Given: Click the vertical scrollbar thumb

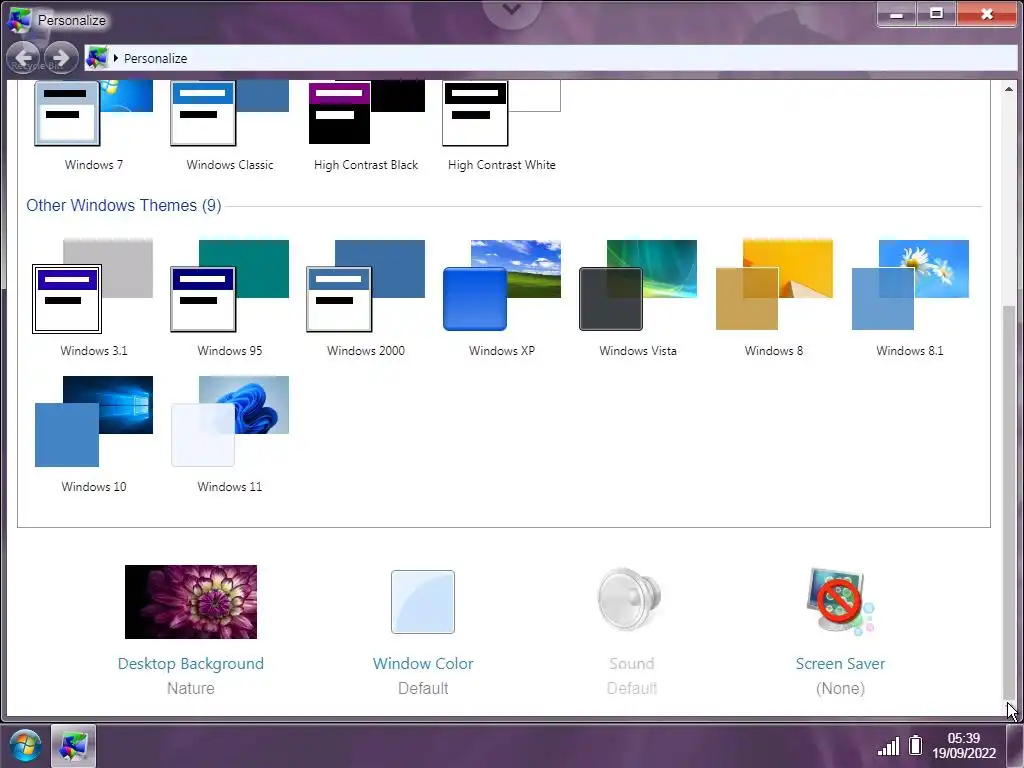Looking at the screenshot, I should tap(1009, 502).
